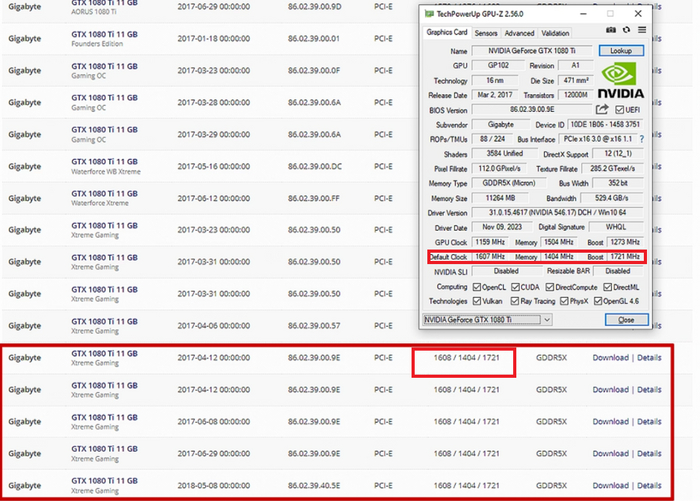Click the GPU-Z title bar app icon
Viewport: 700px width, 501px height.
[429, 14]
